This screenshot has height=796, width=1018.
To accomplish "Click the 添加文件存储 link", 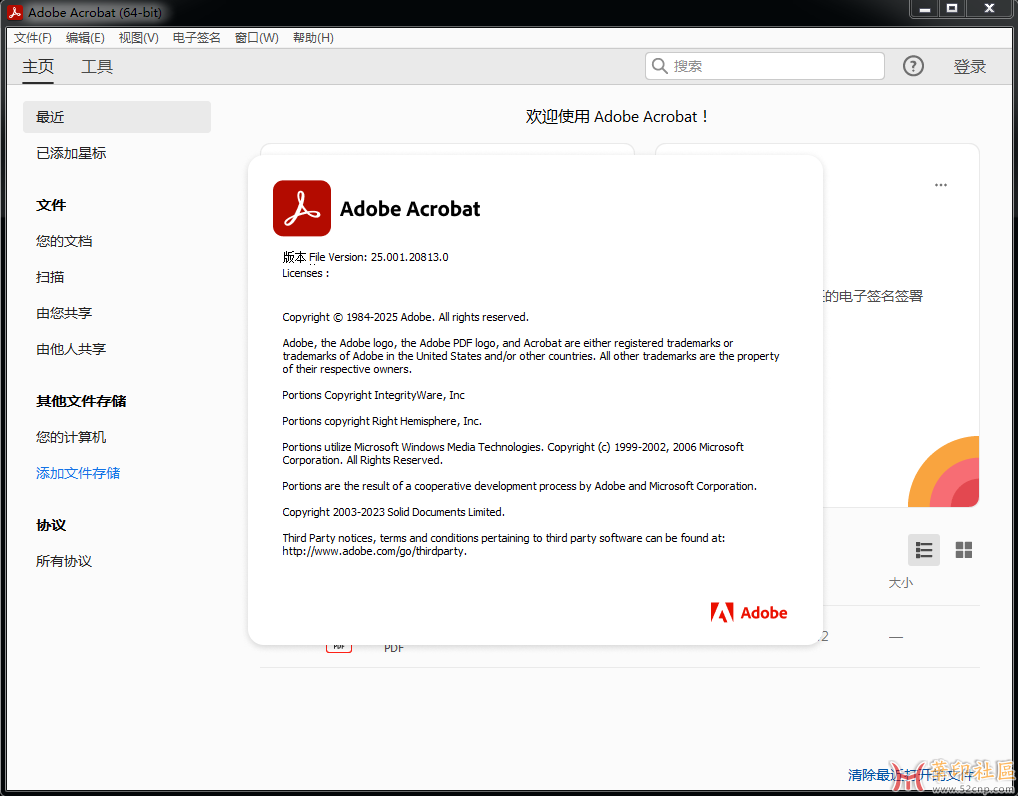I will (x=78, y=473).
